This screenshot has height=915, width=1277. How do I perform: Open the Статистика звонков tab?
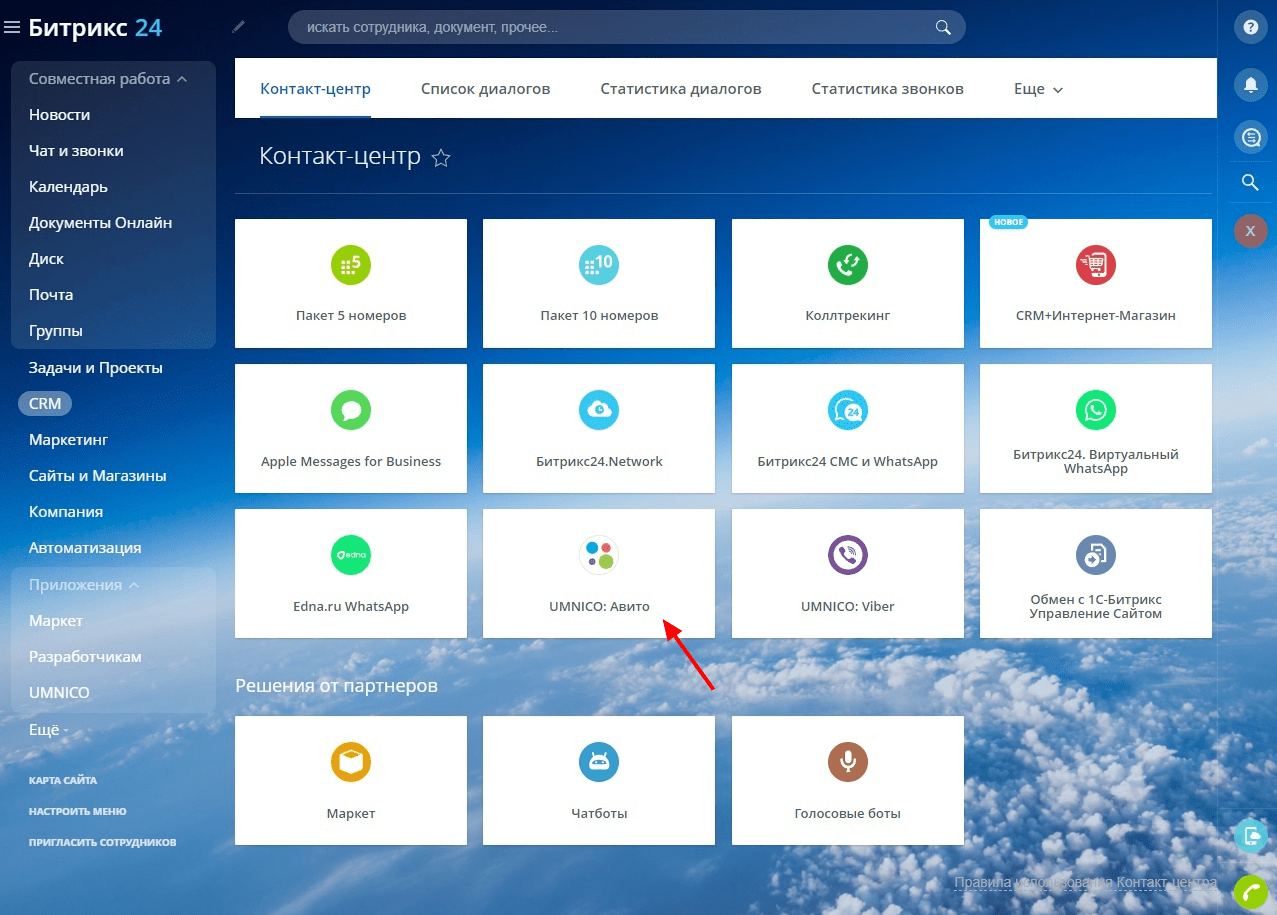[887, 89]
